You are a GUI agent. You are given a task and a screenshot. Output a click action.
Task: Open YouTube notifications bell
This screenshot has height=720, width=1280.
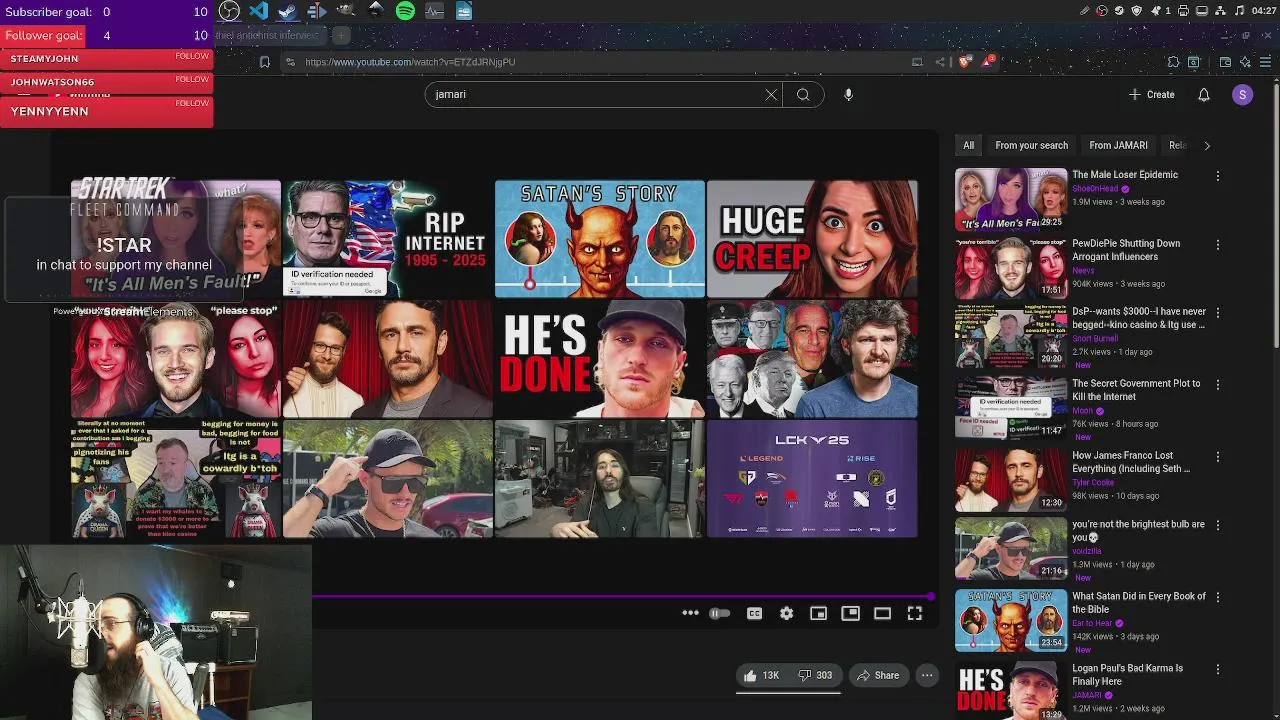pyautogui.click(x=1204, y=94)
